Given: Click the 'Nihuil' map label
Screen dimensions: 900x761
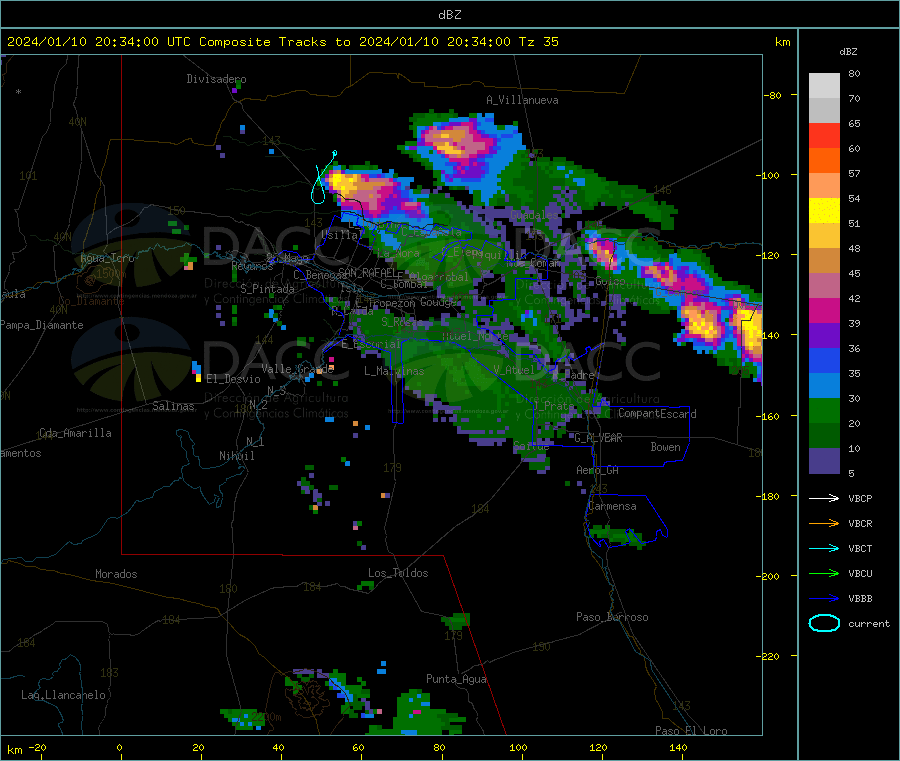Looking at the screenshot, I should [x=236, y=456].
